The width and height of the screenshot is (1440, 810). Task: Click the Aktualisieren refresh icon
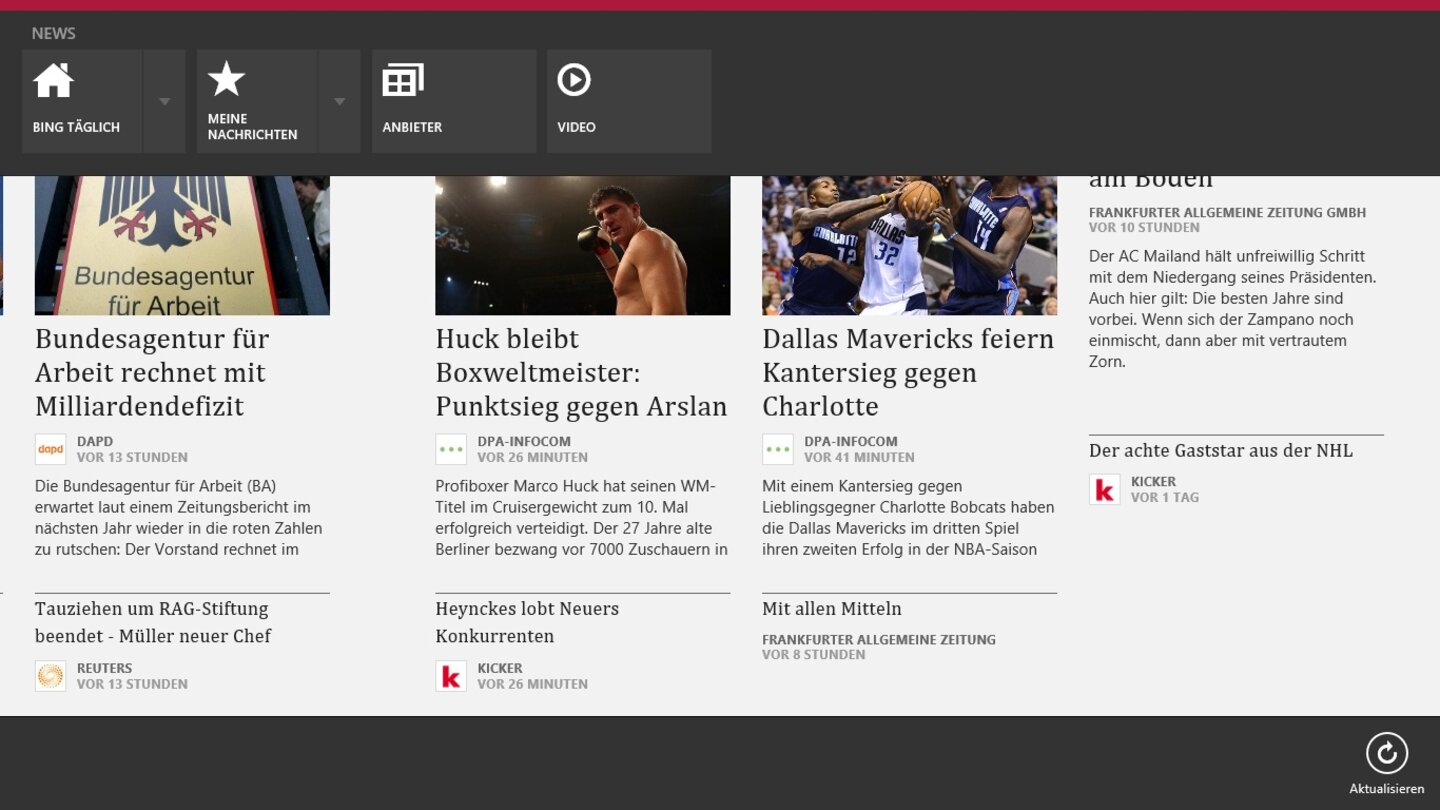coord(1386,754)
